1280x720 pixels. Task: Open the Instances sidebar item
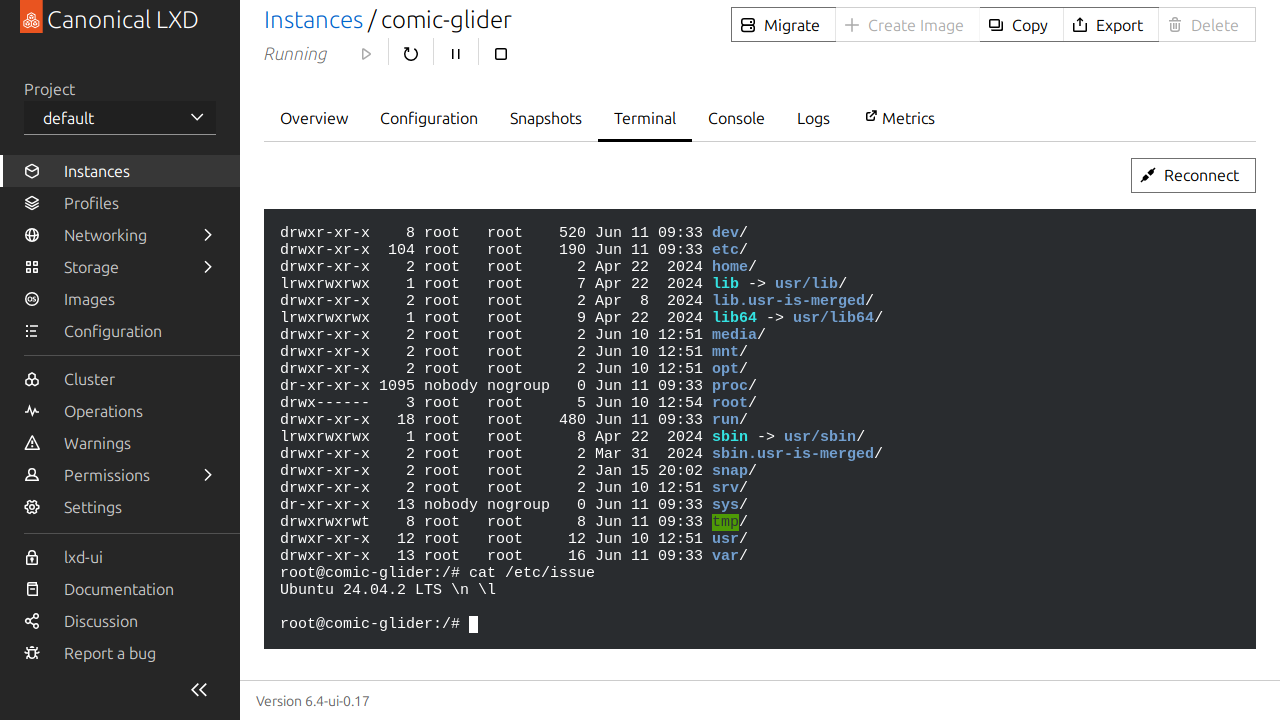click(120, 171)
